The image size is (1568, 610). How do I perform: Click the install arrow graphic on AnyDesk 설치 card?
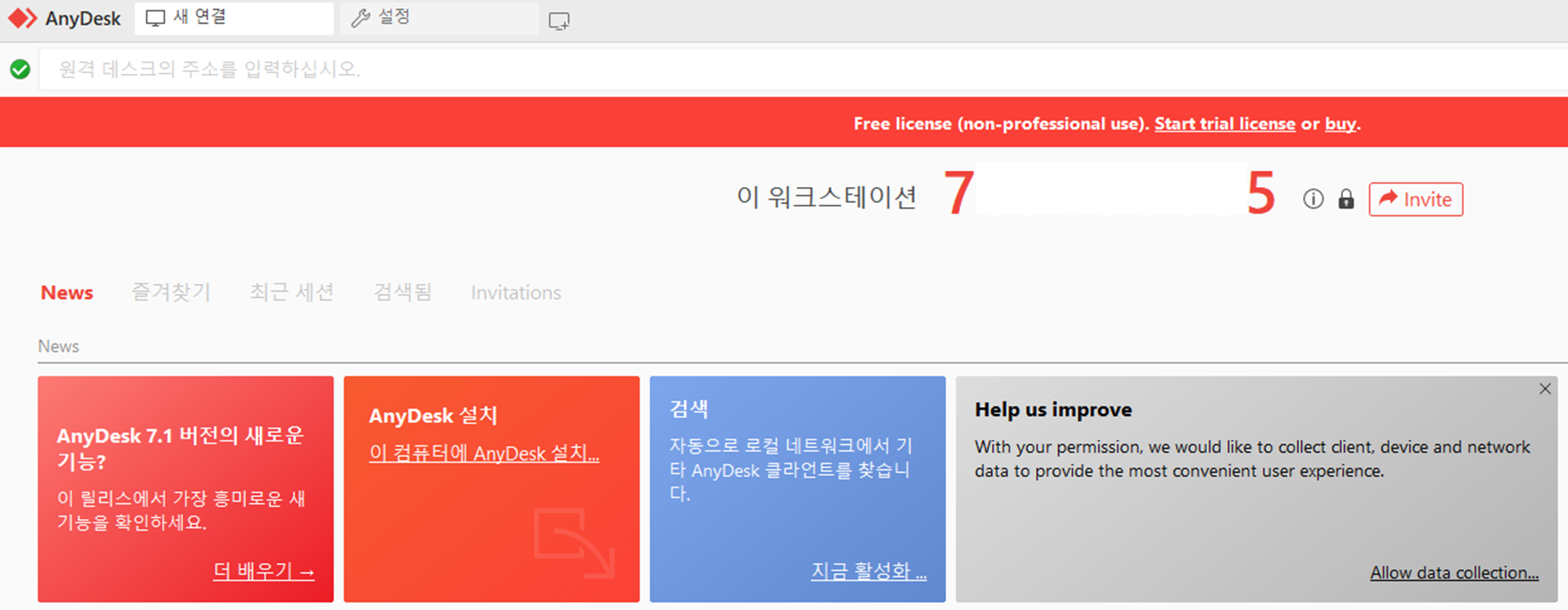(575, 542)
